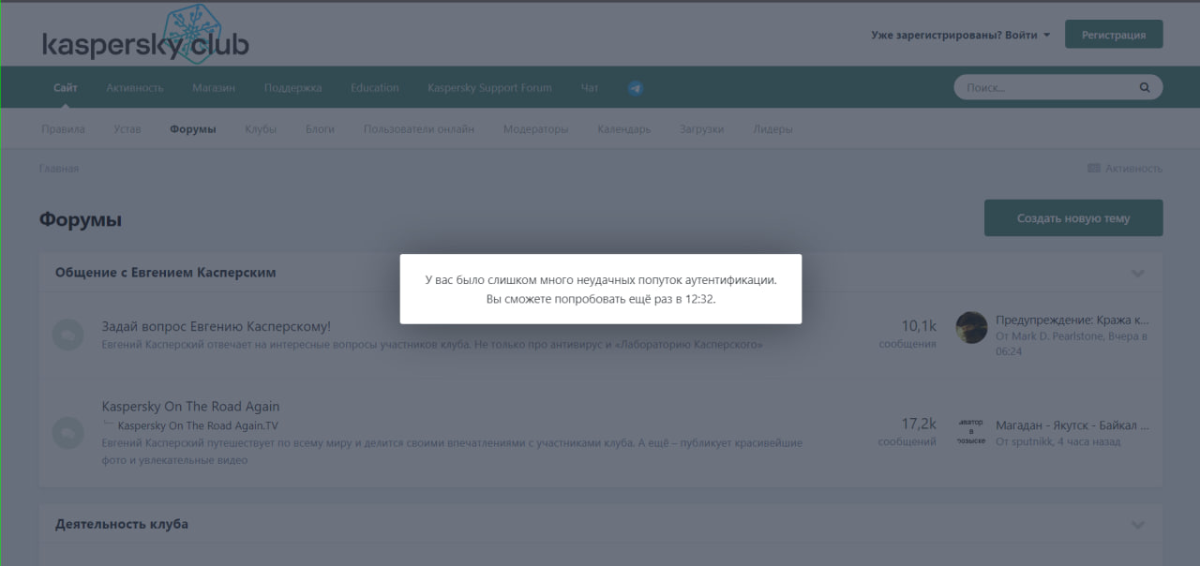Image resolution: width=1200 pixels, height=566 pixels.
Task: Go to Правила submenu link
Action: (x=63, y=129)
